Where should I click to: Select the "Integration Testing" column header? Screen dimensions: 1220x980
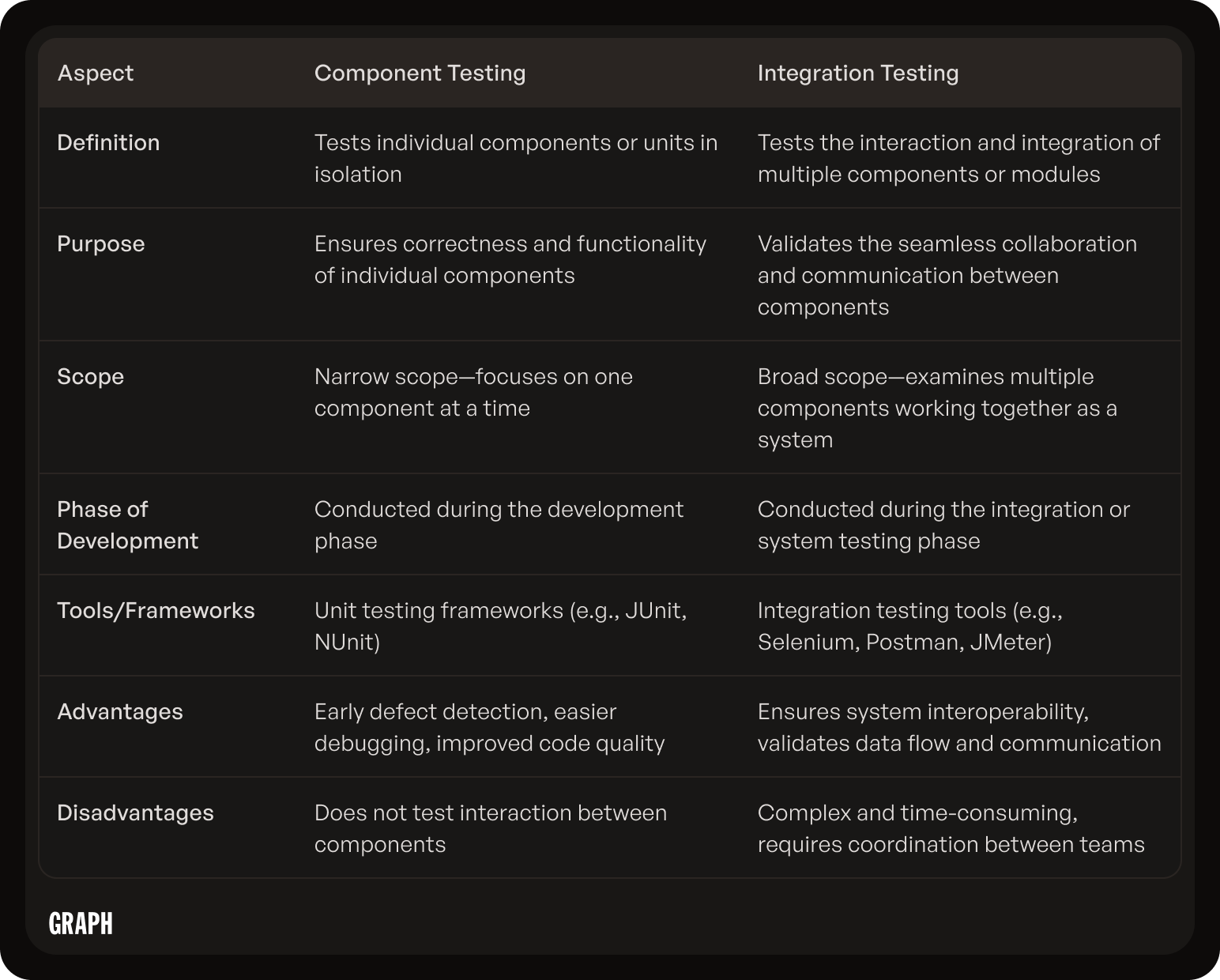[x=858, y=73]
